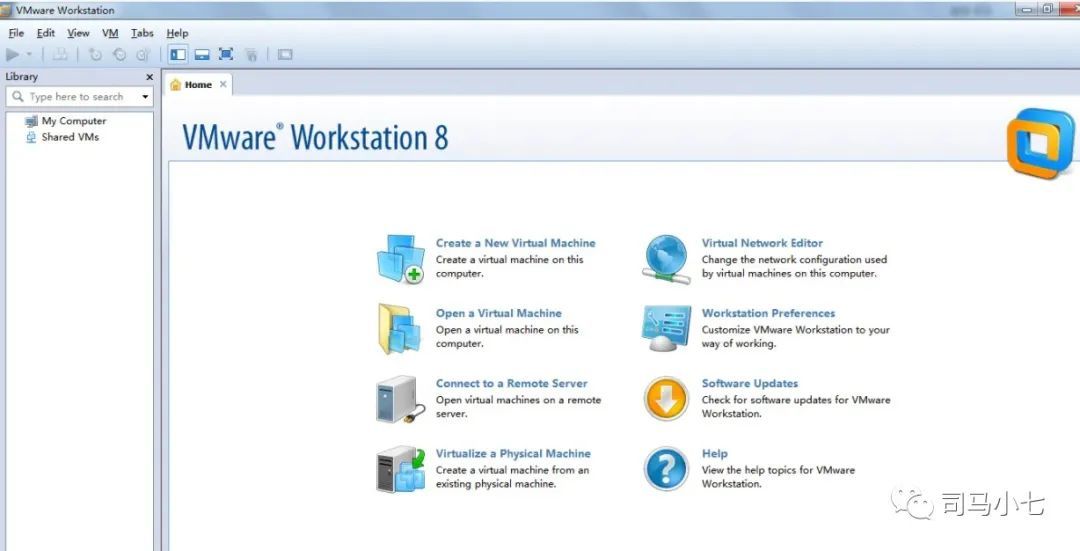This screenshot has height=551, width=1080.
Task: Toggle the thumbnail bar toolbar button
Action: [x=202, y=54]
